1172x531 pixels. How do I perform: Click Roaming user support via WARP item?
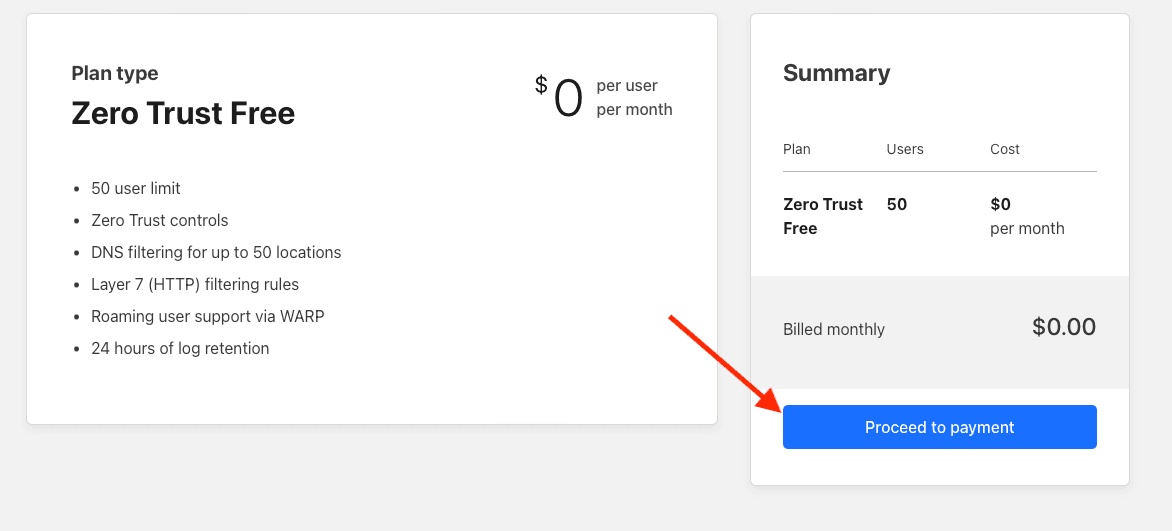[208, 316]
